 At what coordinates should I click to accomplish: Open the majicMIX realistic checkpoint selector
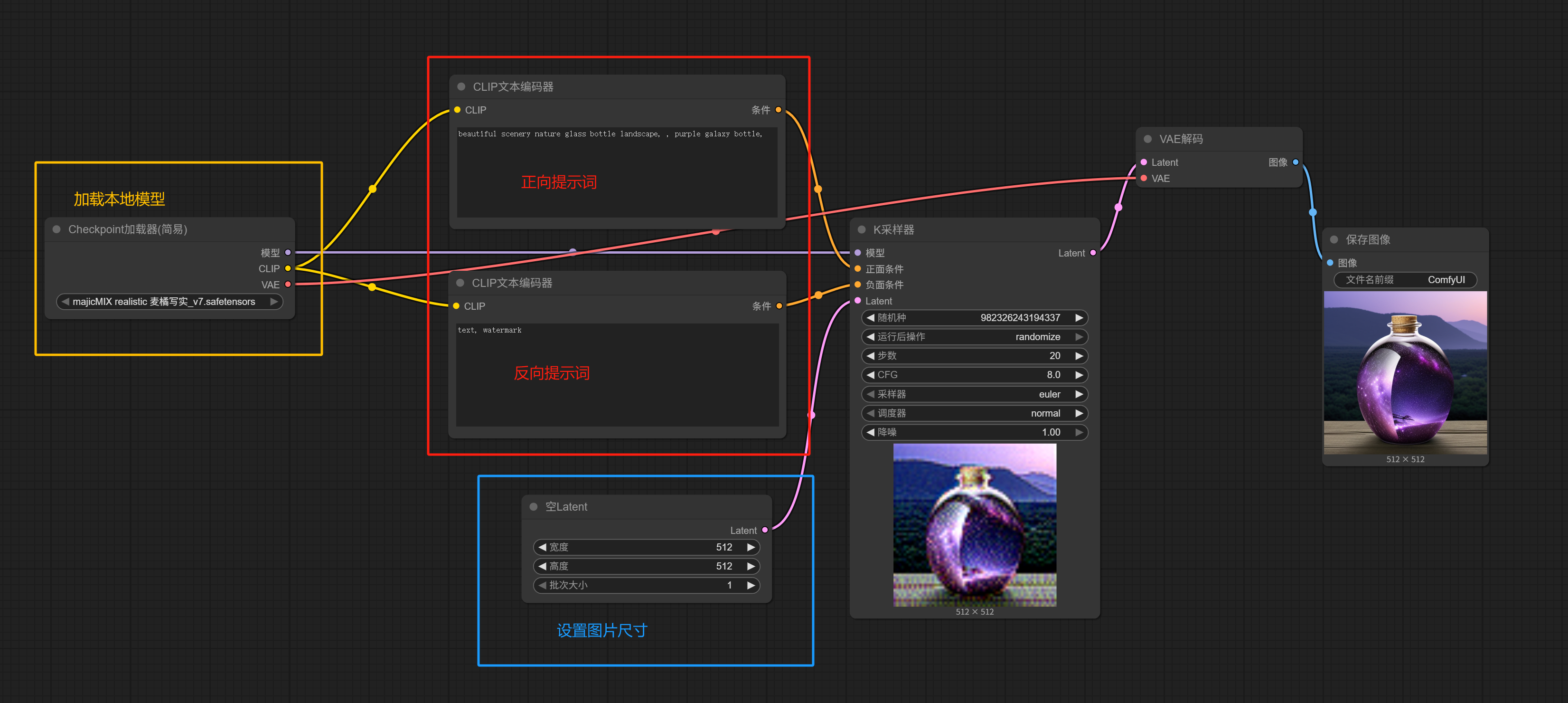tap(169, 302)
